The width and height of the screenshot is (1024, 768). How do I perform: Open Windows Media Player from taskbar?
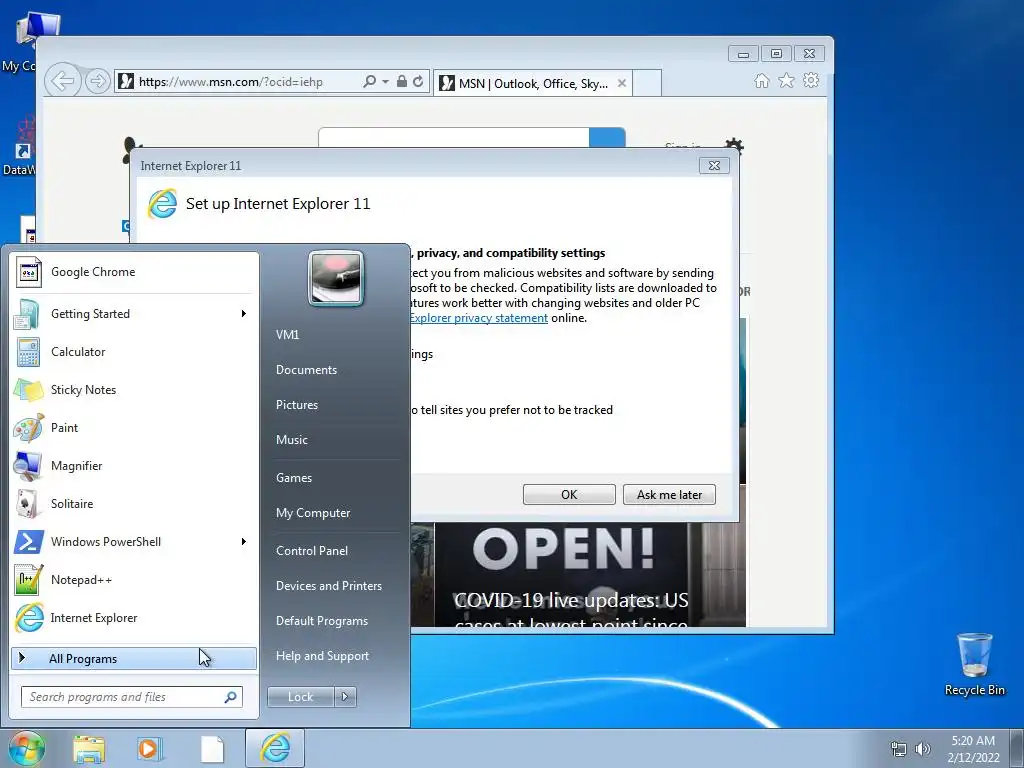[150, 749]
